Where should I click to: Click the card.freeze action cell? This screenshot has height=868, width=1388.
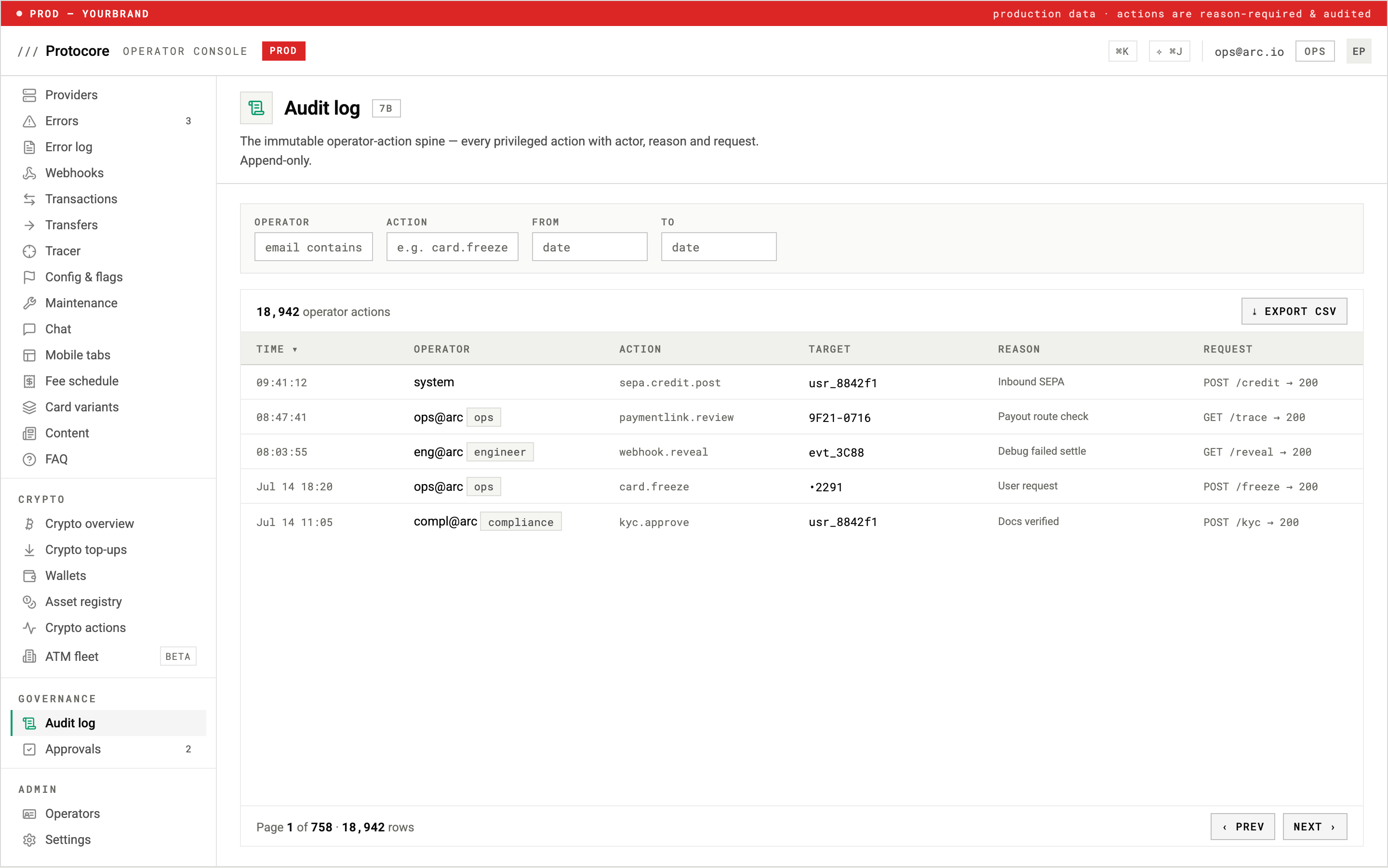pos(654,487)
